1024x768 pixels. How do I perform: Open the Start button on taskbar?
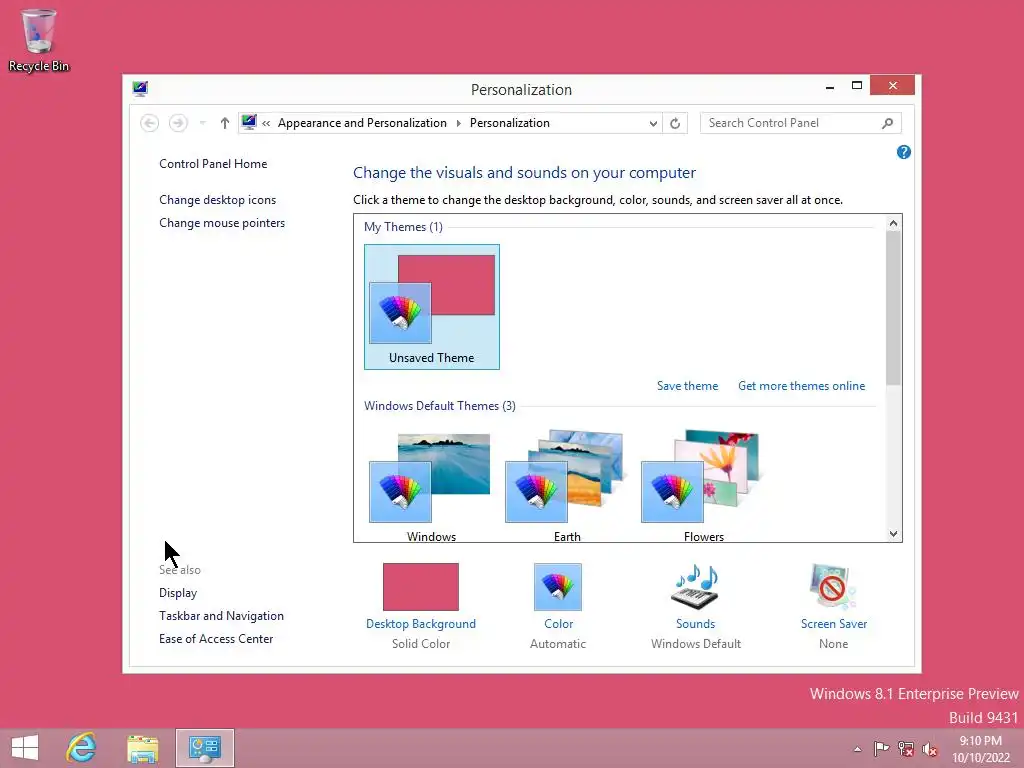25,748
